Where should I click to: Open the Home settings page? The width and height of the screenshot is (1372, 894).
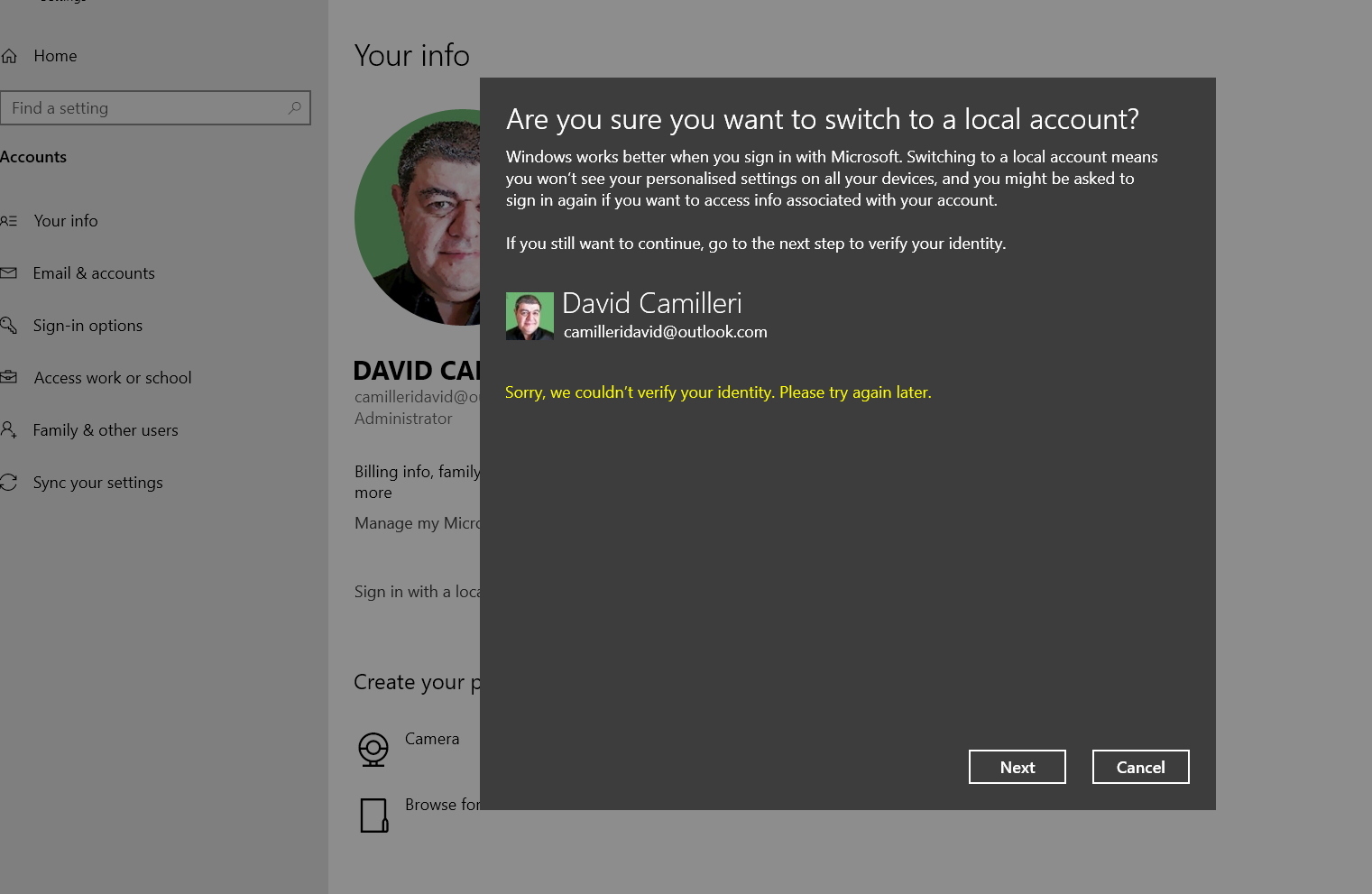point(55,56)
